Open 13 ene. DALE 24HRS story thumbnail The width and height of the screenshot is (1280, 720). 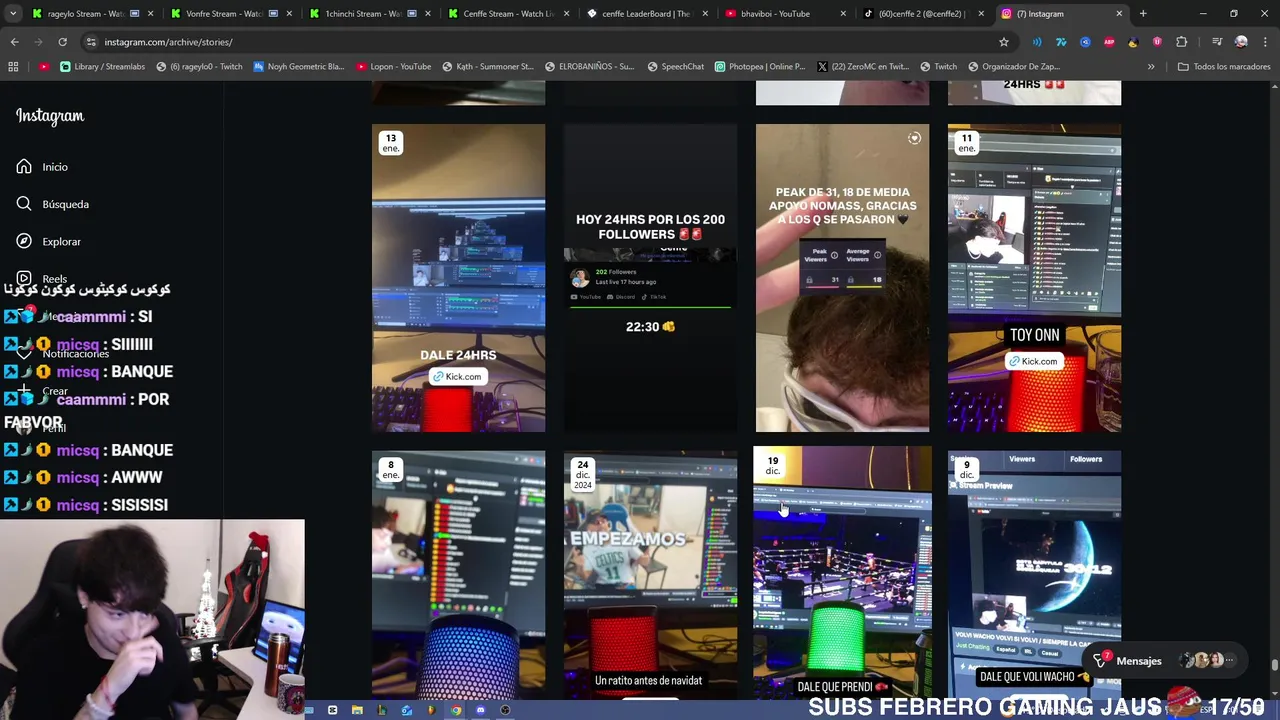pyautogui.click(x=458, y=278)
